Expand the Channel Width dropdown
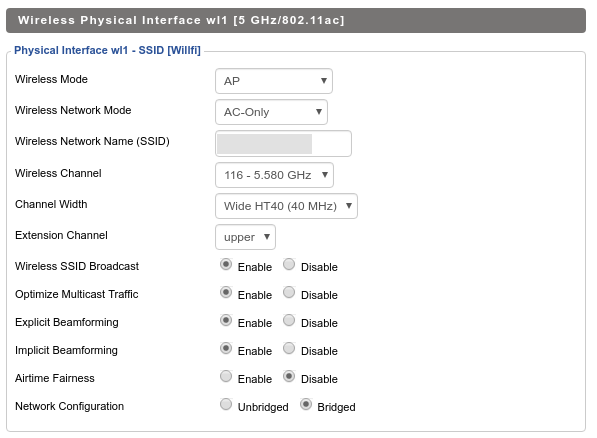This screenshot has width=597, height=438. coord(286,206)
